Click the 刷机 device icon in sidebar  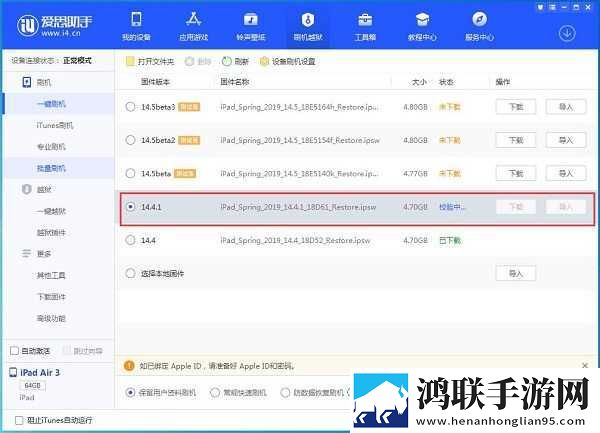(x=27, y=82)
